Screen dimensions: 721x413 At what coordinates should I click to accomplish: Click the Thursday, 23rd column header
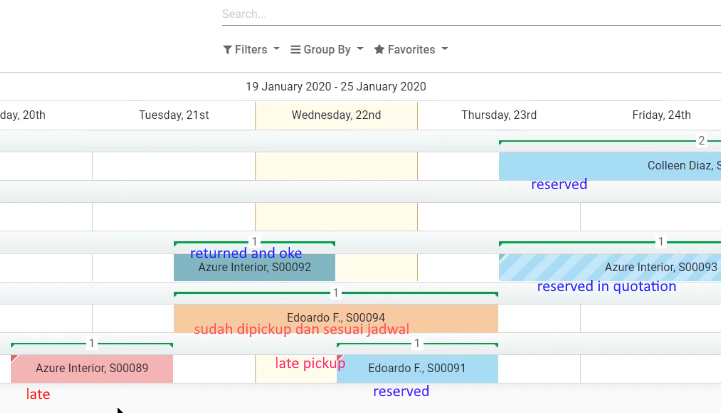click(498, 115)
